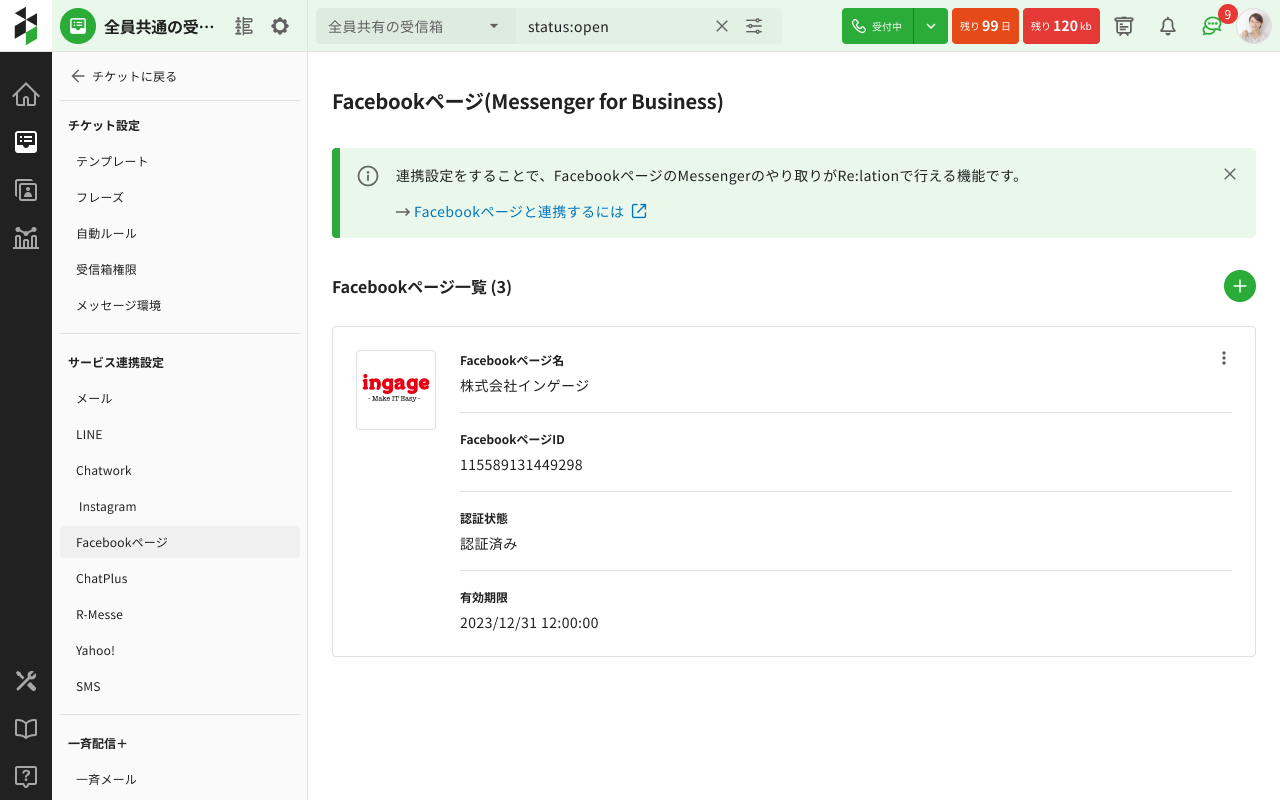Add a new Facebook page with plus button
Image resolution: width=1280 pixels, height=800 pixels.
[x=1239, y=287]
